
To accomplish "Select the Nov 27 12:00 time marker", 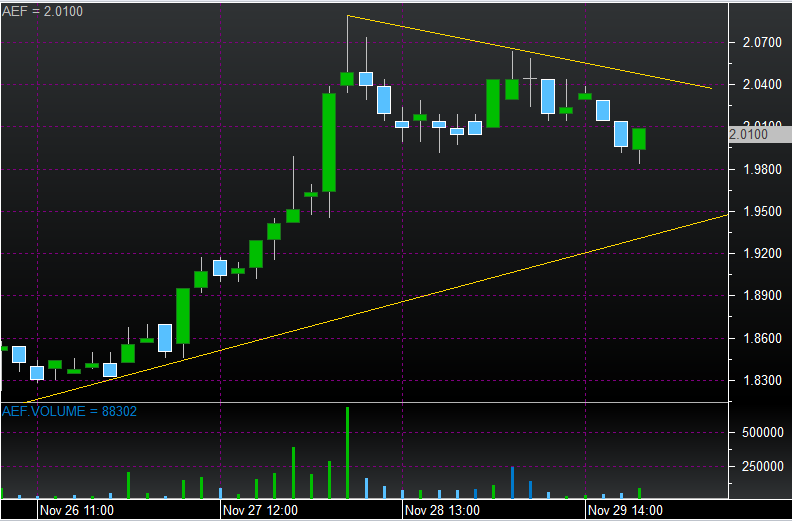I will [x=259, y=510].
